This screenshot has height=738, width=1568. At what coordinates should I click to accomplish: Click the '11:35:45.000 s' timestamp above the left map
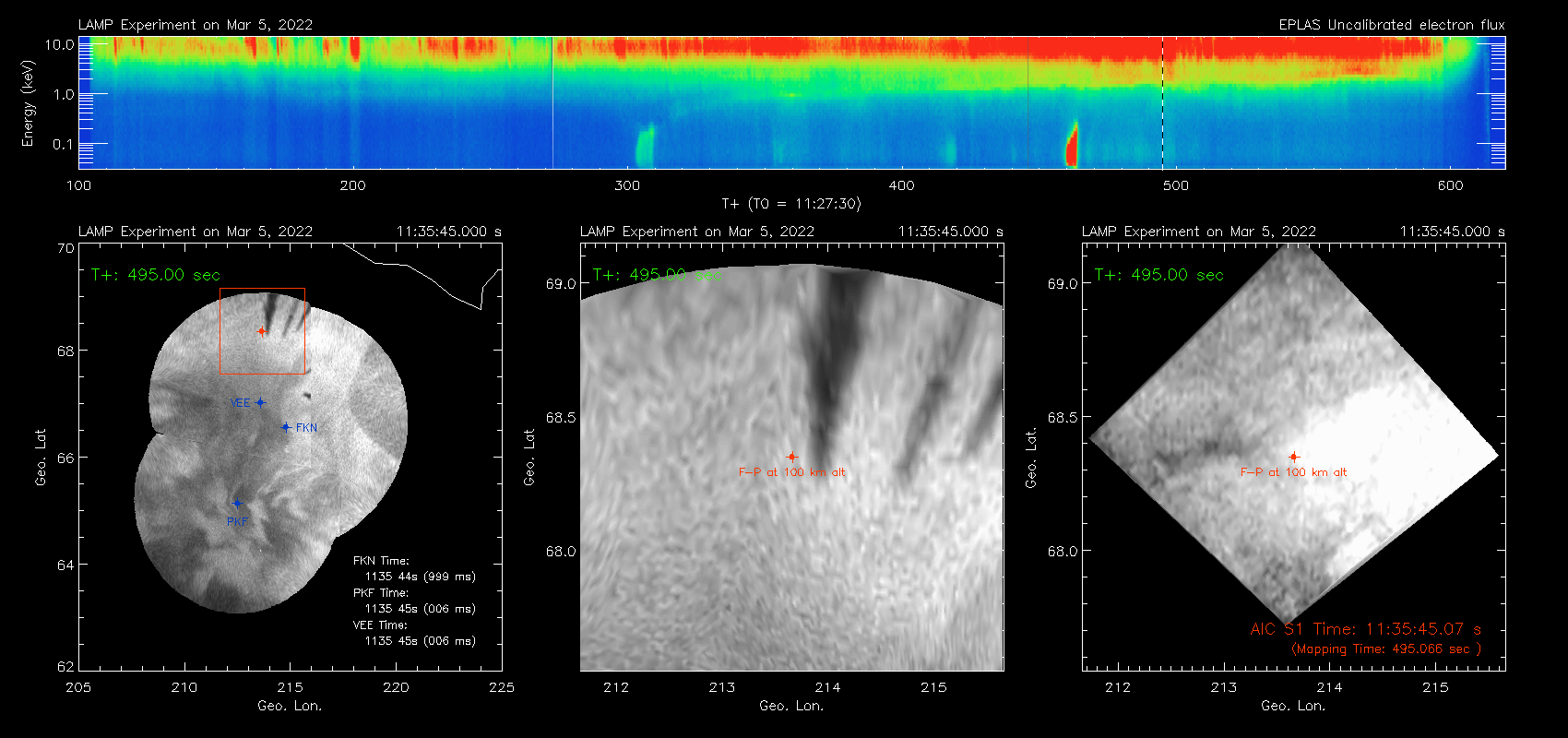449,232
